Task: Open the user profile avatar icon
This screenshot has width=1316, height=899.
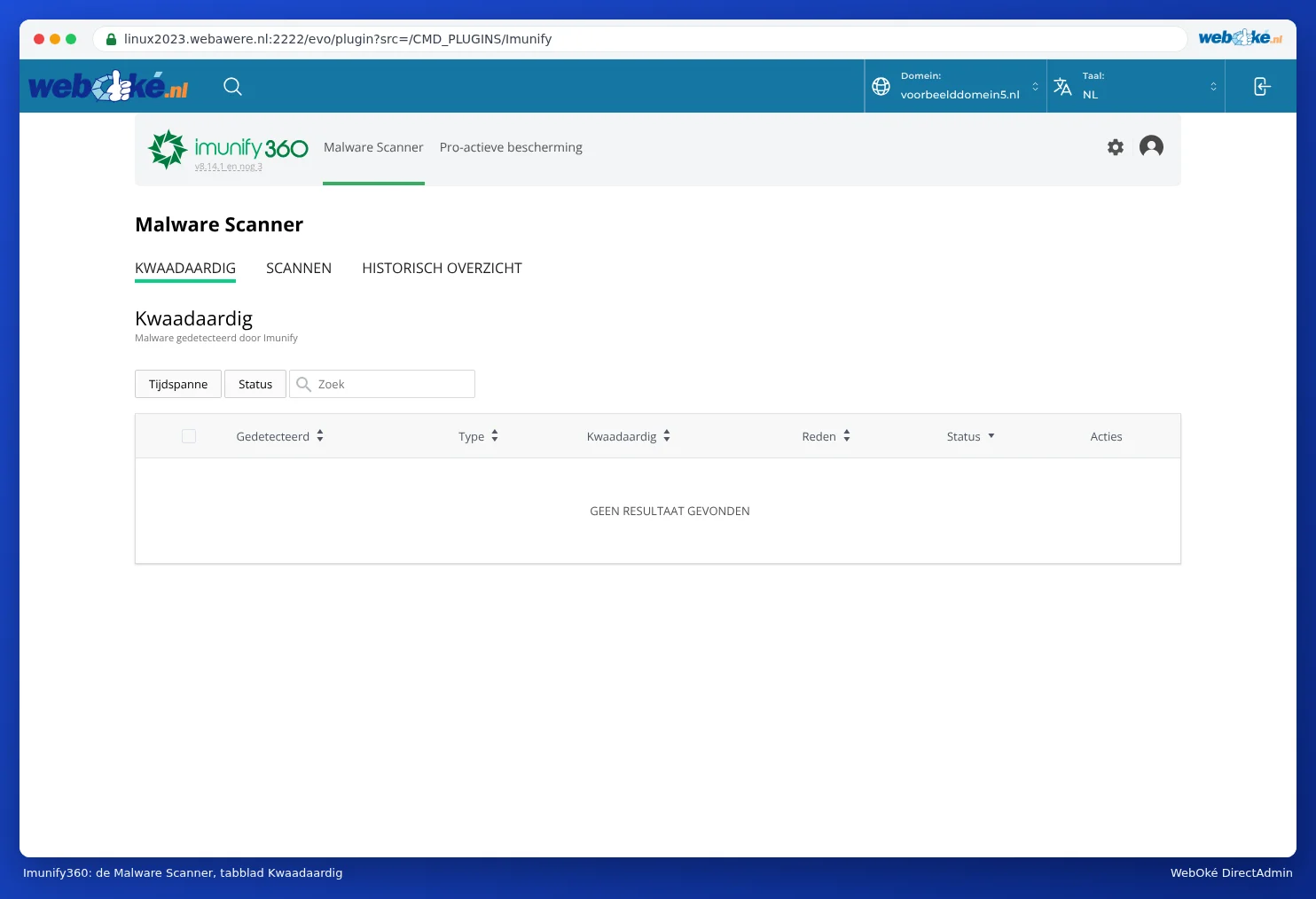Action: 1151,146
